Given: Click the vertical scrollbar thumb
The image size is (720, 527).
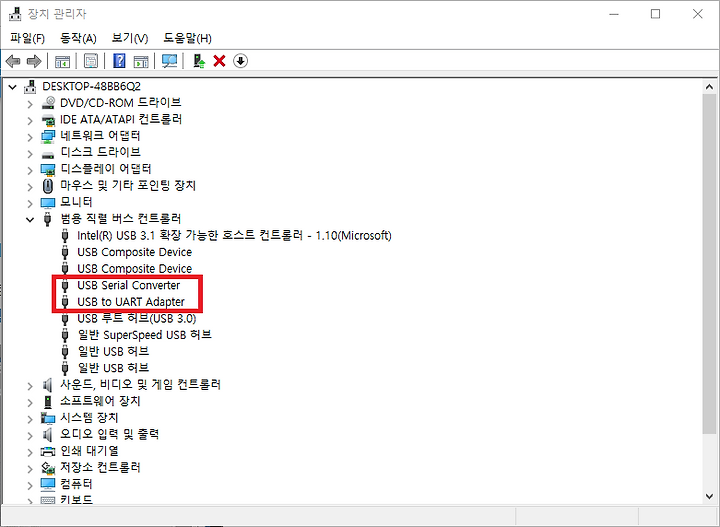Looking at the screenshot, I should (x=709, y=264).
